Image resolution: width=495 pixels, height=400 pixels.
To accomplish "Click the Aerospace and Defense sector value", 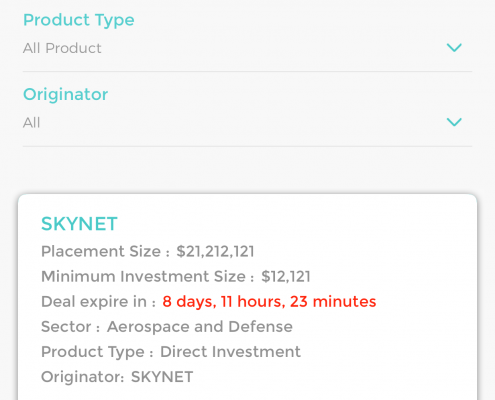I will coord(200,327).
